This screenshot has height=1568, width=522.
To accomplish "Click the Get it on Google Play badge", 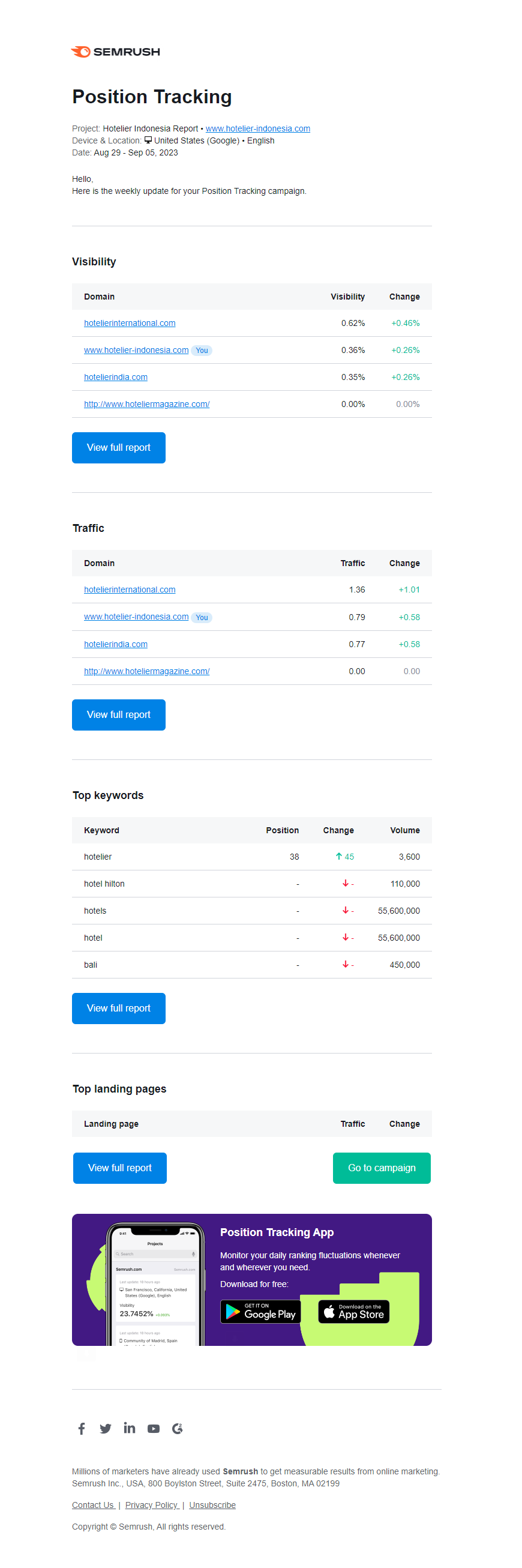I will [x=260, y=1311].
